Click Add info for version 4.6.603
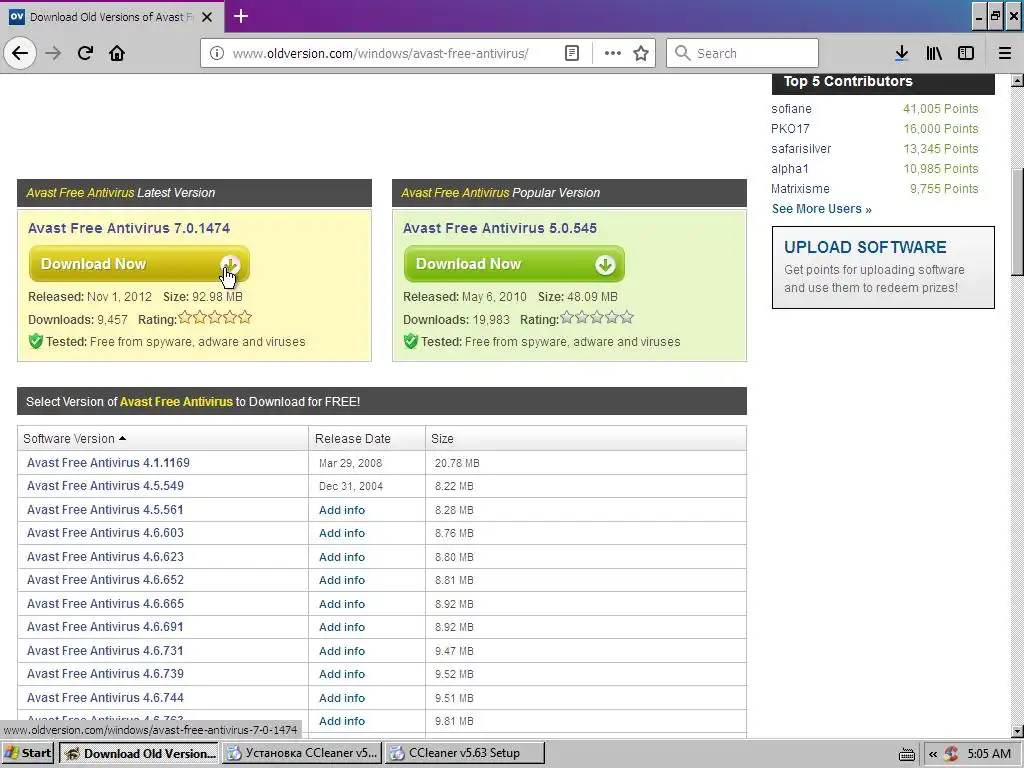 coord(342,534)
